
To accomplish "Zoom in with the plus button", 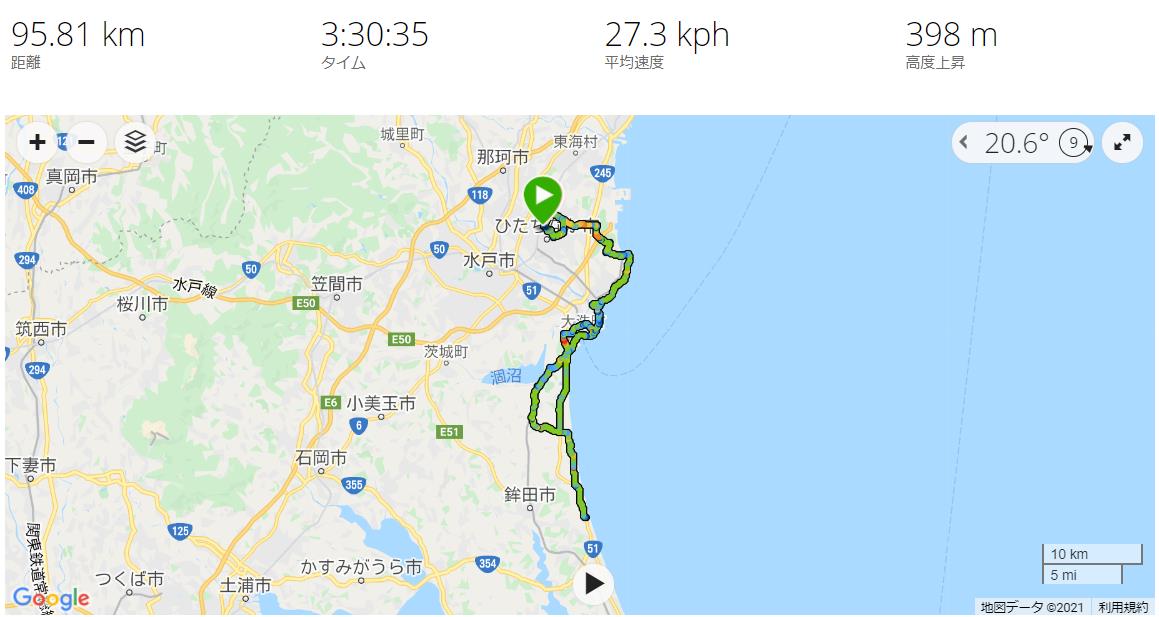I will pyautogui.click(x=37, y=142).
